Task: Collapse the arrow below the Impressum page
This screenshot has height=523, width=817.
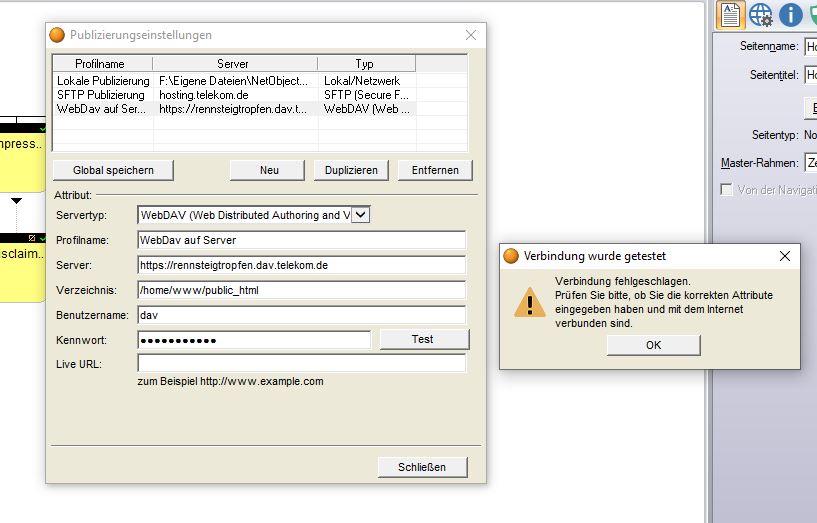Action: (16, 200)
